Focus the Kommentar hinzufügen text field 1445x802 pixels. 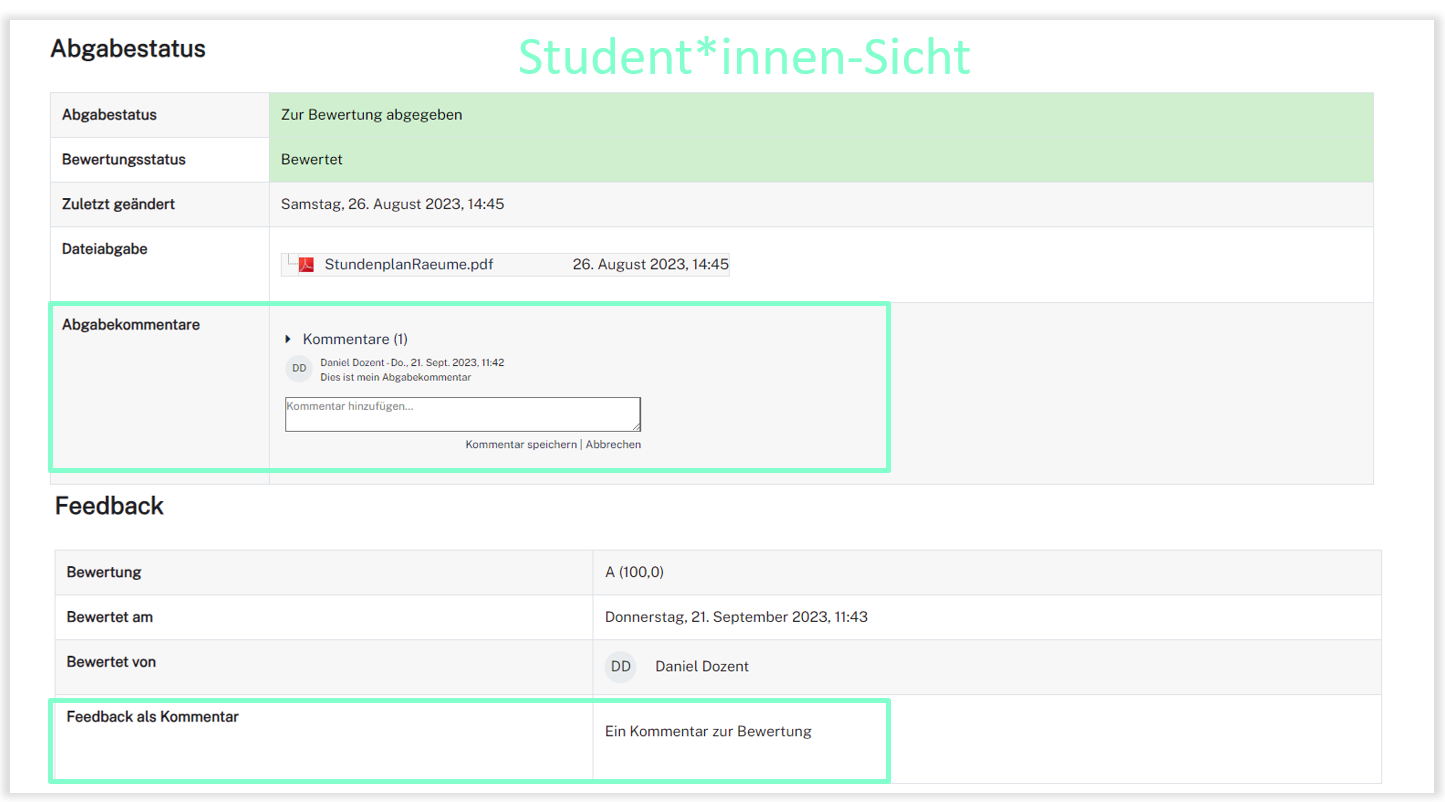(x=461, y=414)
